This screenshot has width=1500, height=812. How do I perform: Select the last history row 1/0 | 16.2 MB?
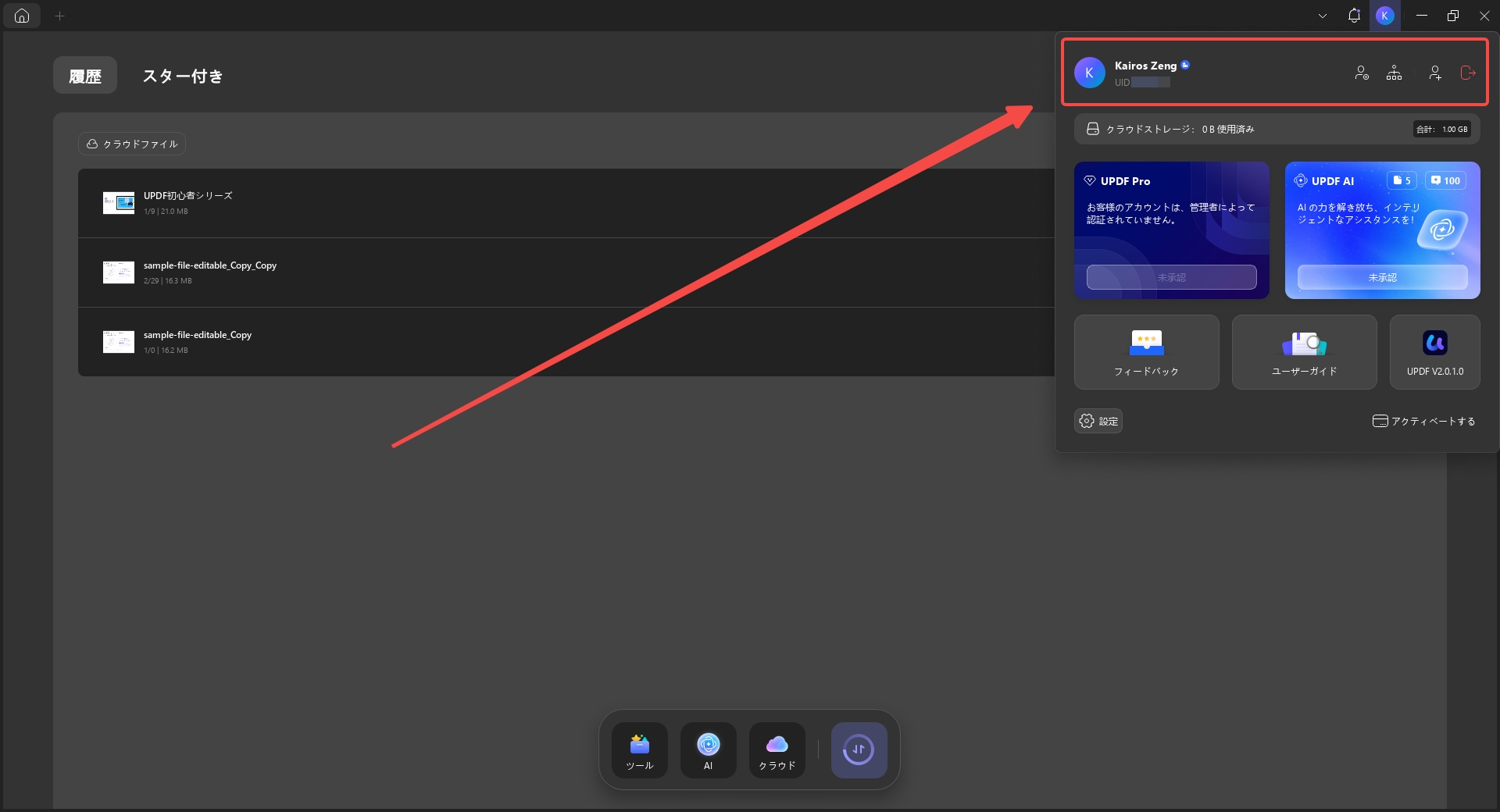[x=566, y=342]
